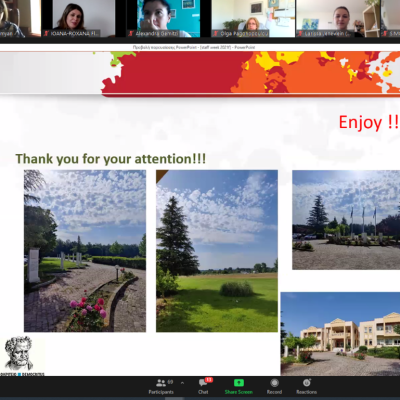Click the Reactions text label
This screenshot has width=400, height=400.
pos(307,392)
